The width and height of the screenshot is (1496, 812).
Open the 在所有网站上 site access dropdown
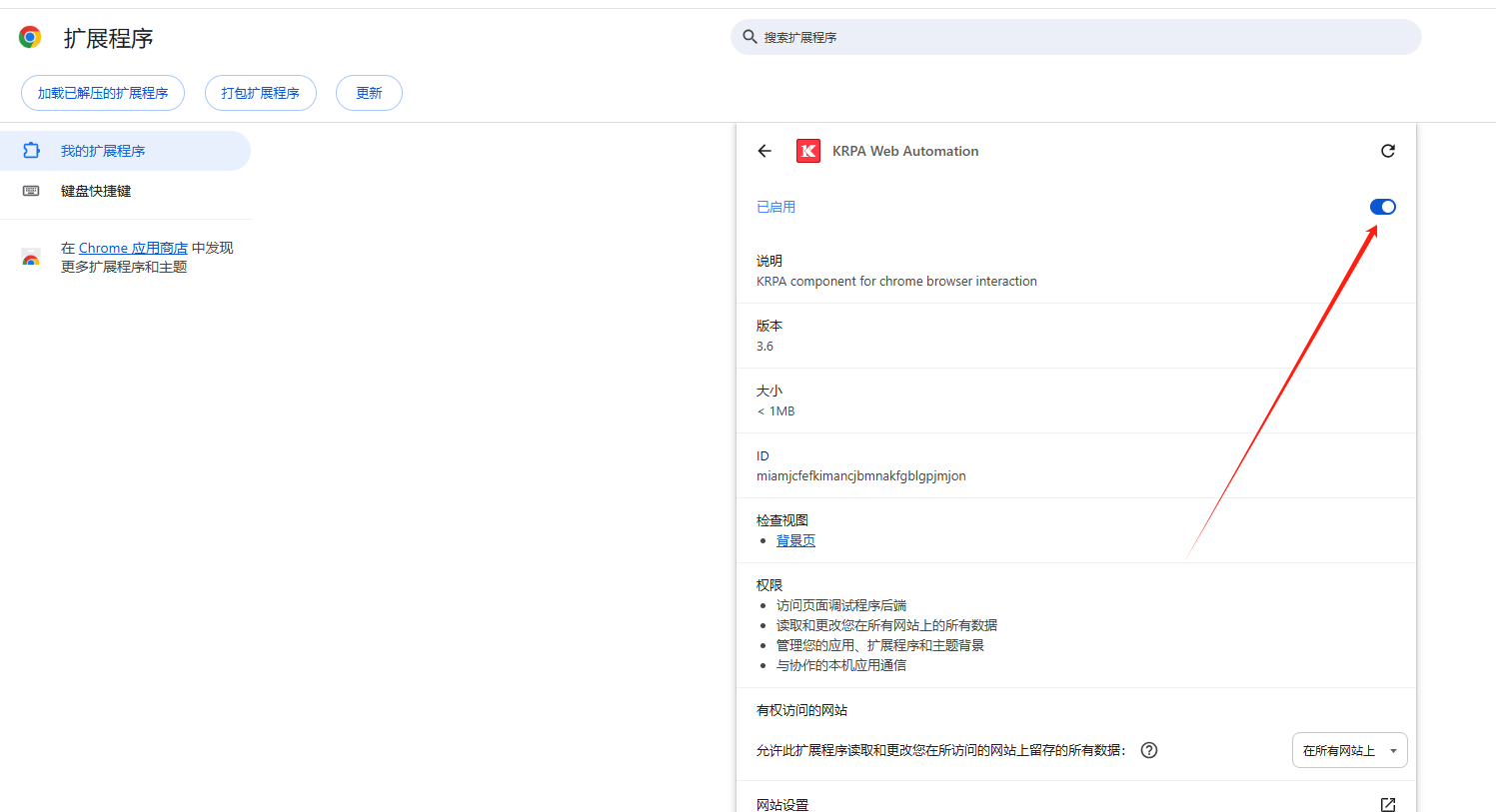tap(1350, 750)
